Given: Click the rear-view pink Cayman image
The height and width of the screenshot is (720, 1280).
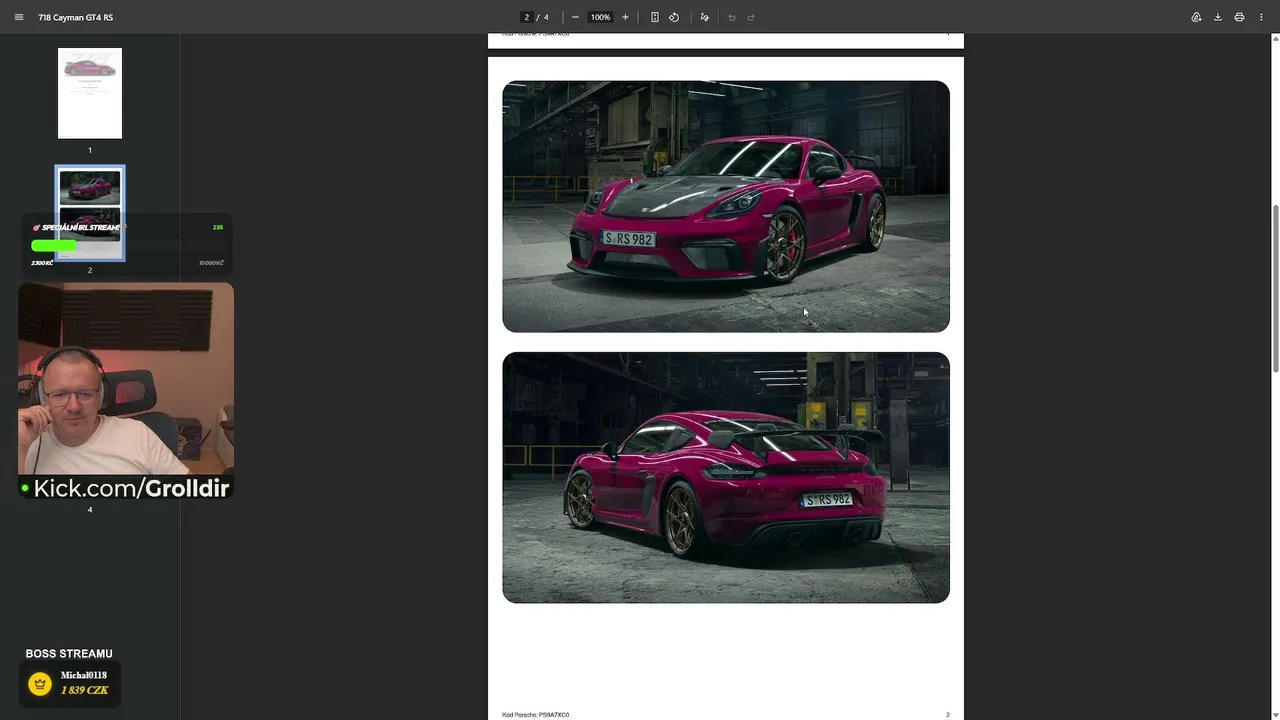Looking at the screenshot, I should pos(726,477).
